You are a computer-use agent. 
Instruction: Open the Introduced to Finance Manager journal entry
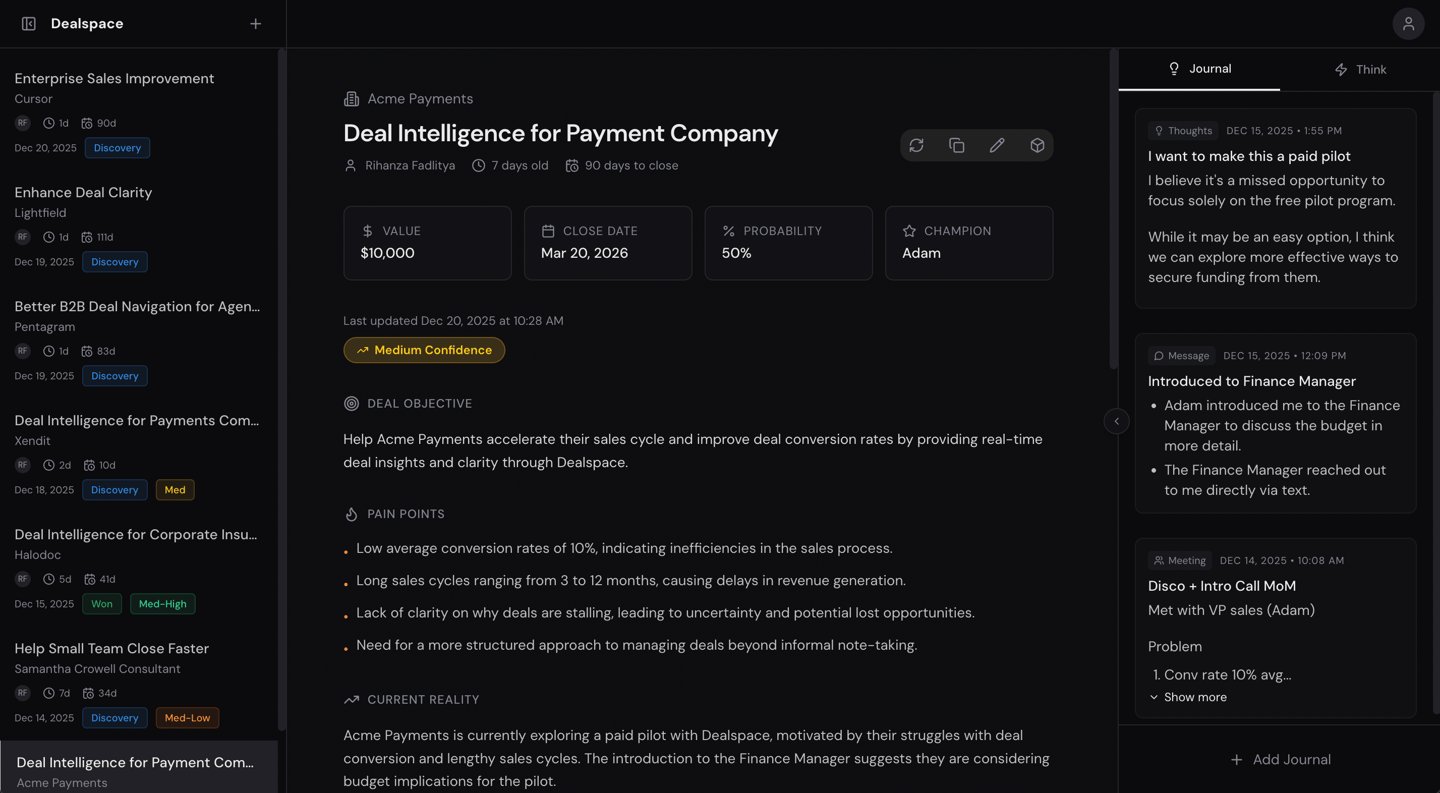point(1251,381)
